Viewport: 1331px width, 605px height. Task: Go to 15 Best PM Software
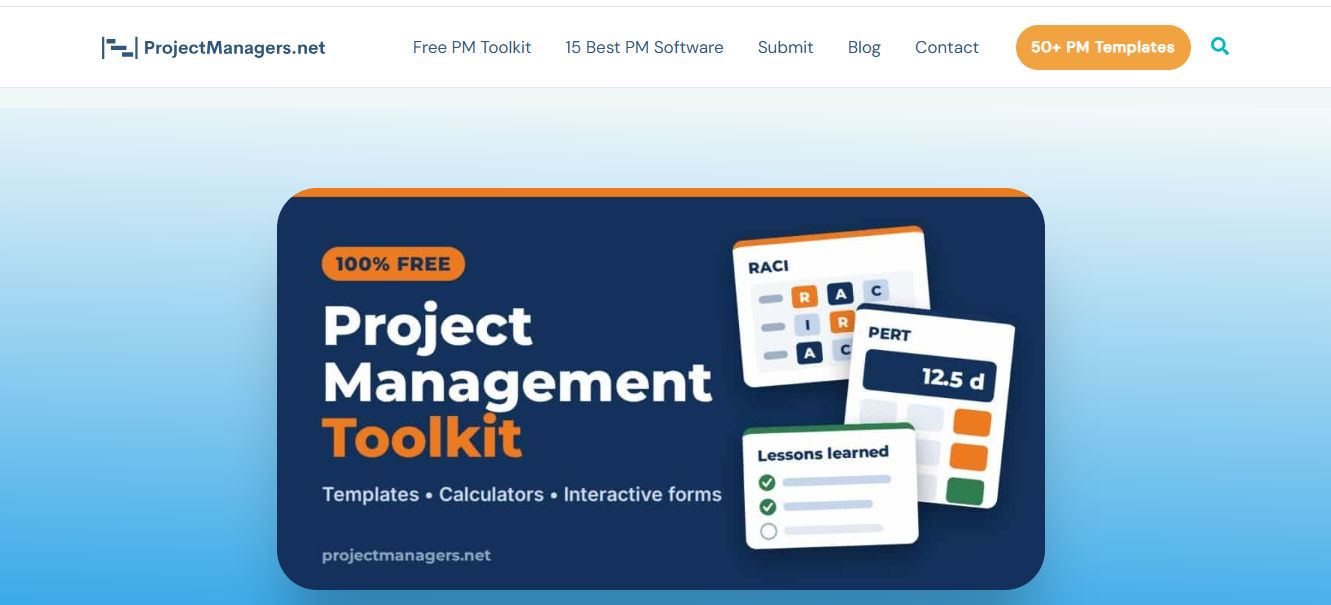644,47
